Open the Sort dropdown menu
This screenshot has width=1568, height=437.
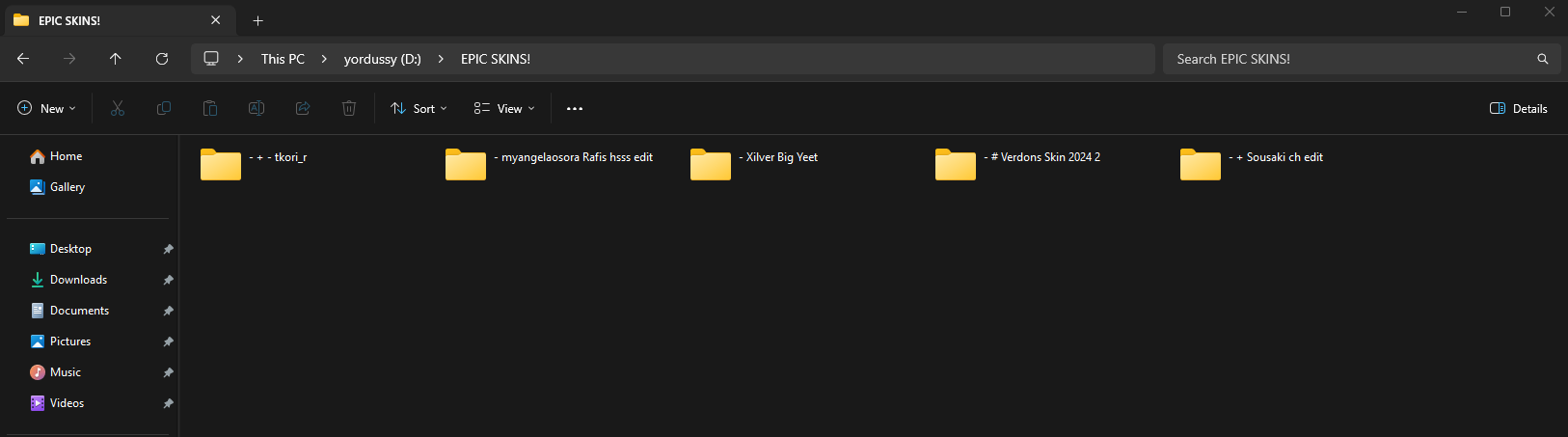(x=419, y=109)
